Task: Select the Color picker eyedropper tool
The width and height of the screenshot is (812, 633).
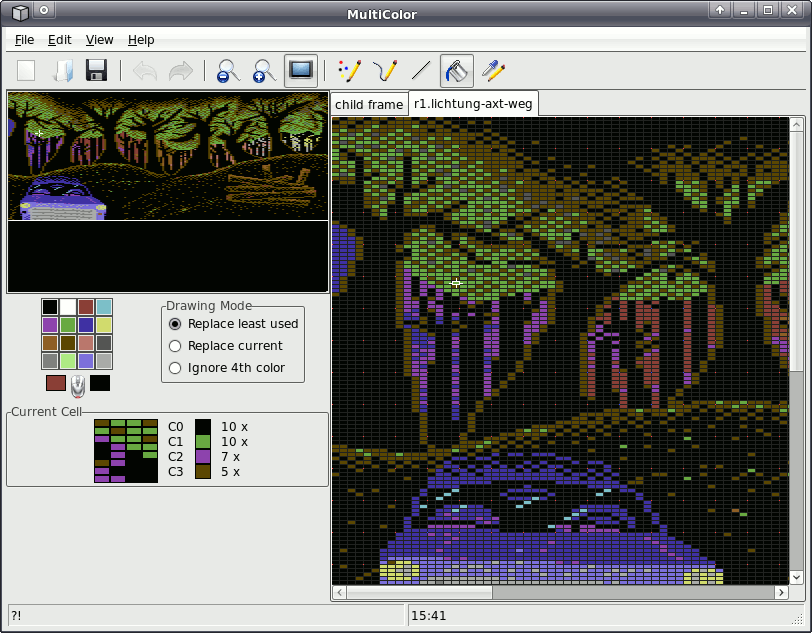Action: pos(493,70)
